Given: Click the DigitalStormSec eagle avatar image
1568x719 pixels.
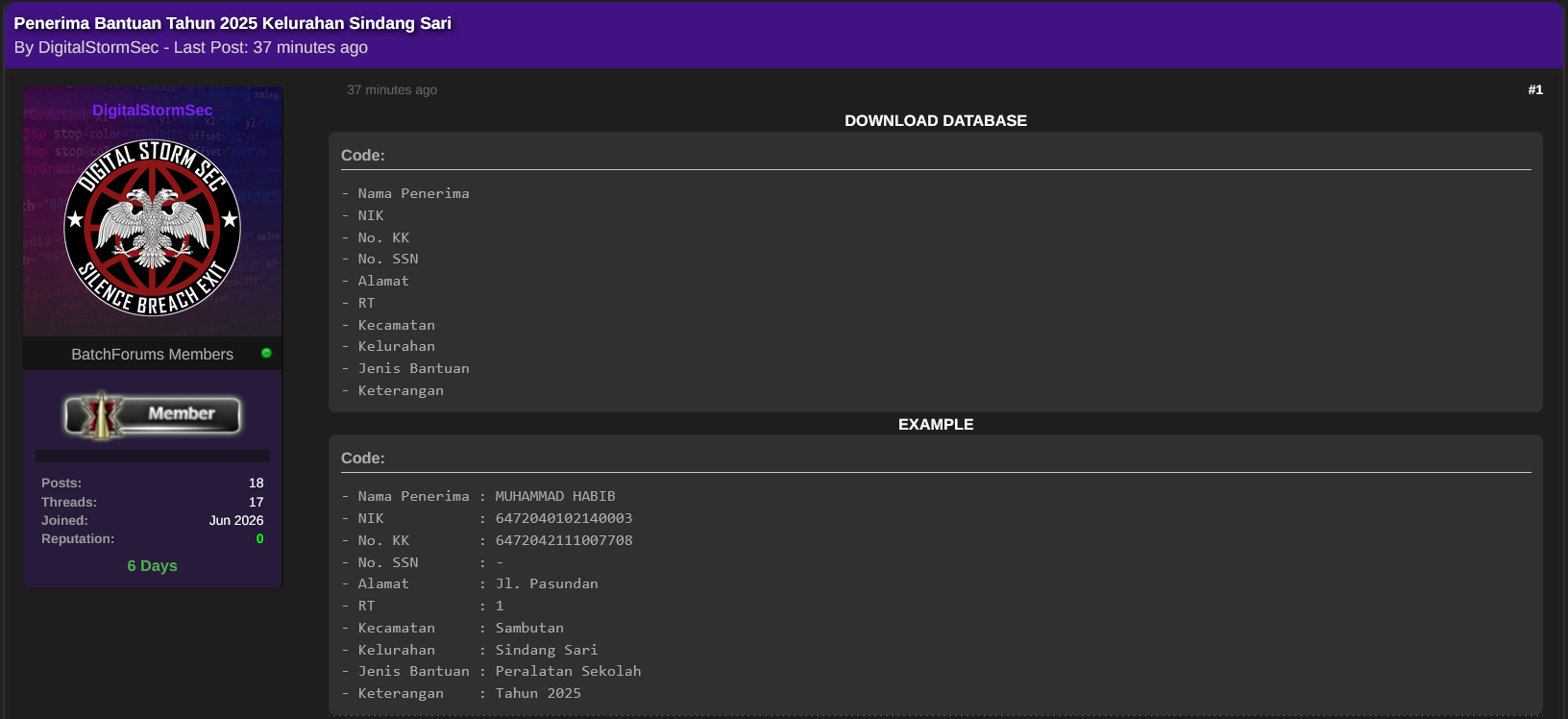Looking at the screenshot, I should point(152,228).
